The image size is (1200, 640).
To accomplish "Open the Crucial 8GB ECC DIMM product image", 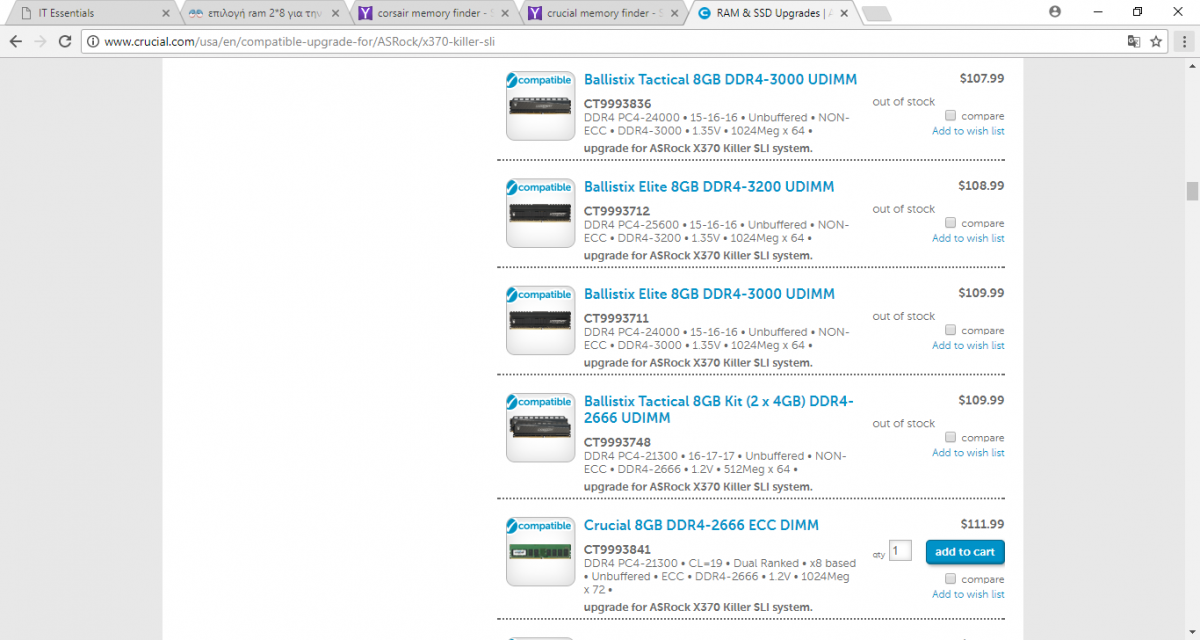I will [x=540, y=551].
